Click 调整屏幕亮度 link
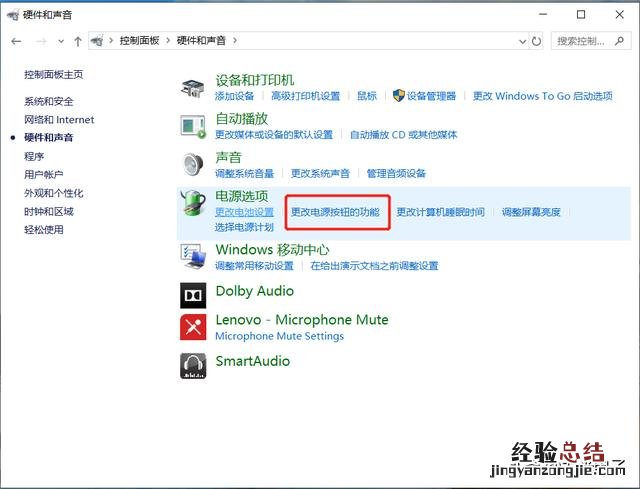 531,212
